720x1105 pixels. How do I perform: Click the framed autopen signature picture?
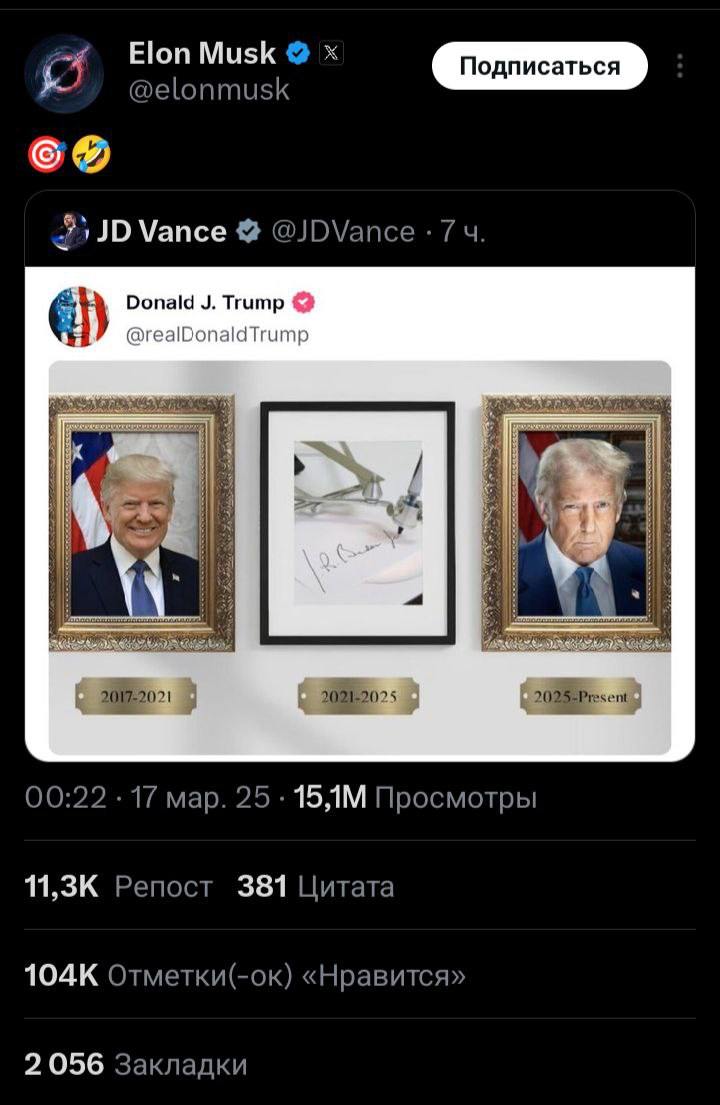tap(358, 523)
